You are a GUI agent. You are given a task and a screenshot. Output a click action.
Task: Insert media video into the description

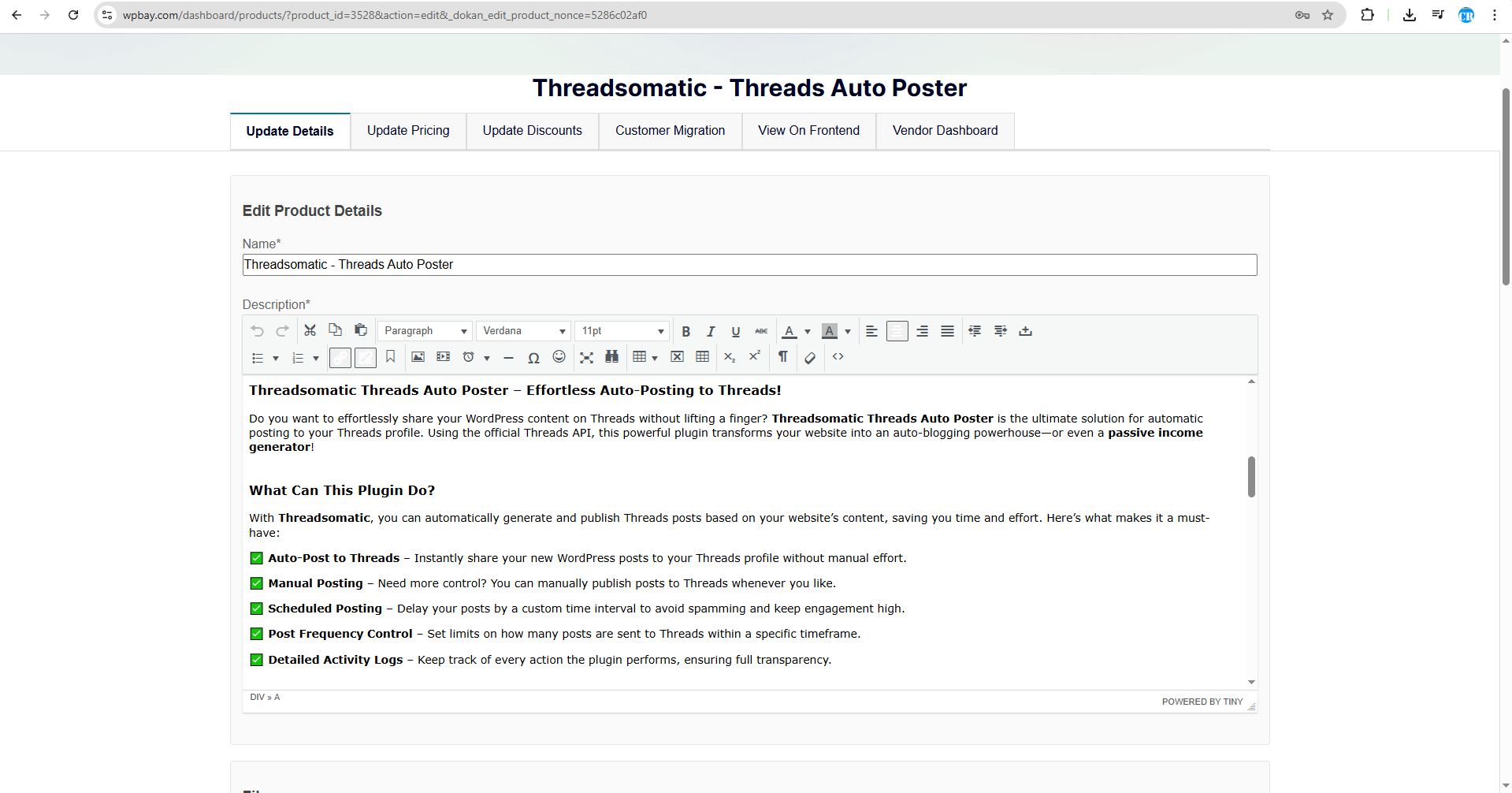tap(444, 357)
